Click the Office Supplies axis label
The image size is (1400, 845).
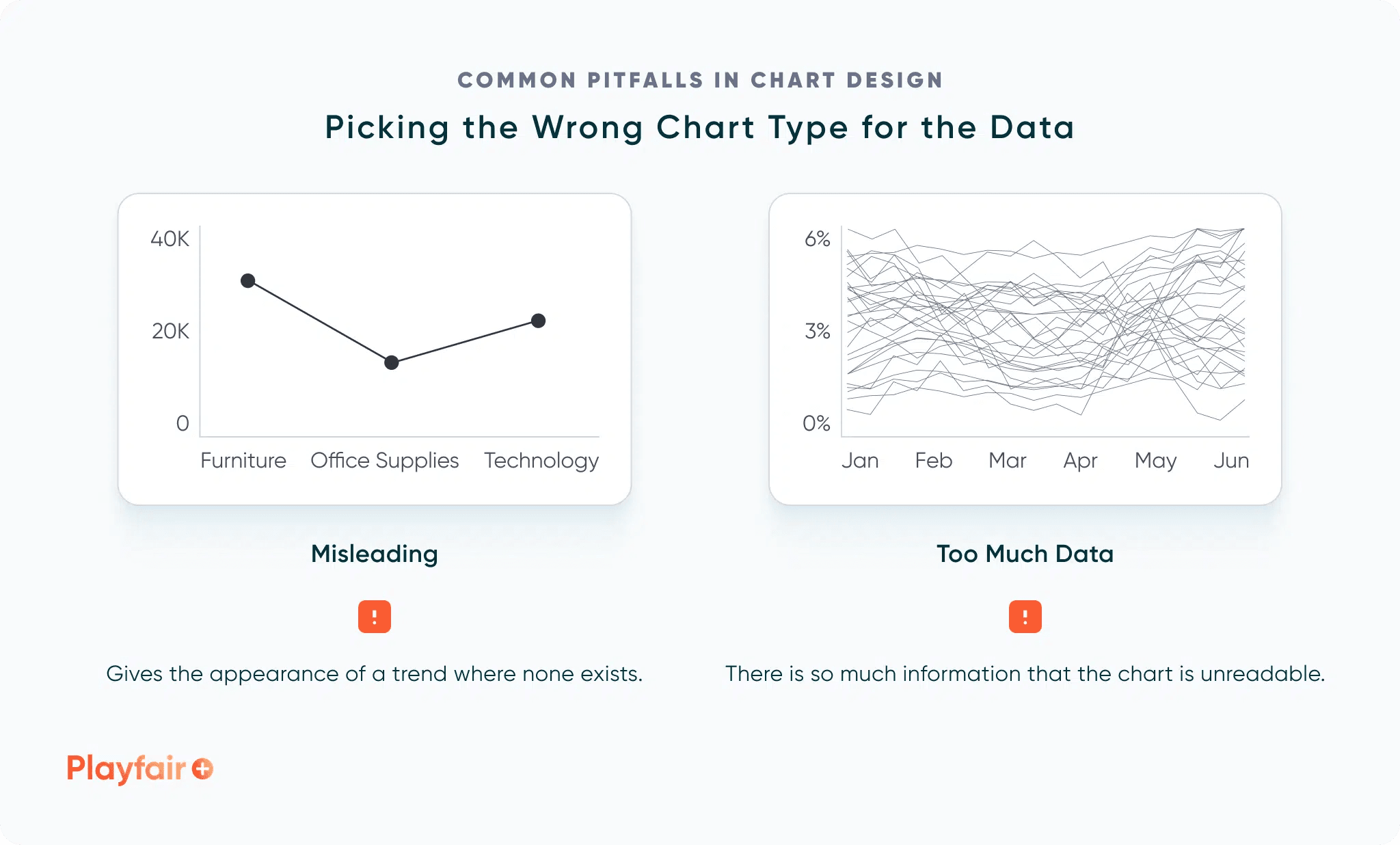point(384,461)
